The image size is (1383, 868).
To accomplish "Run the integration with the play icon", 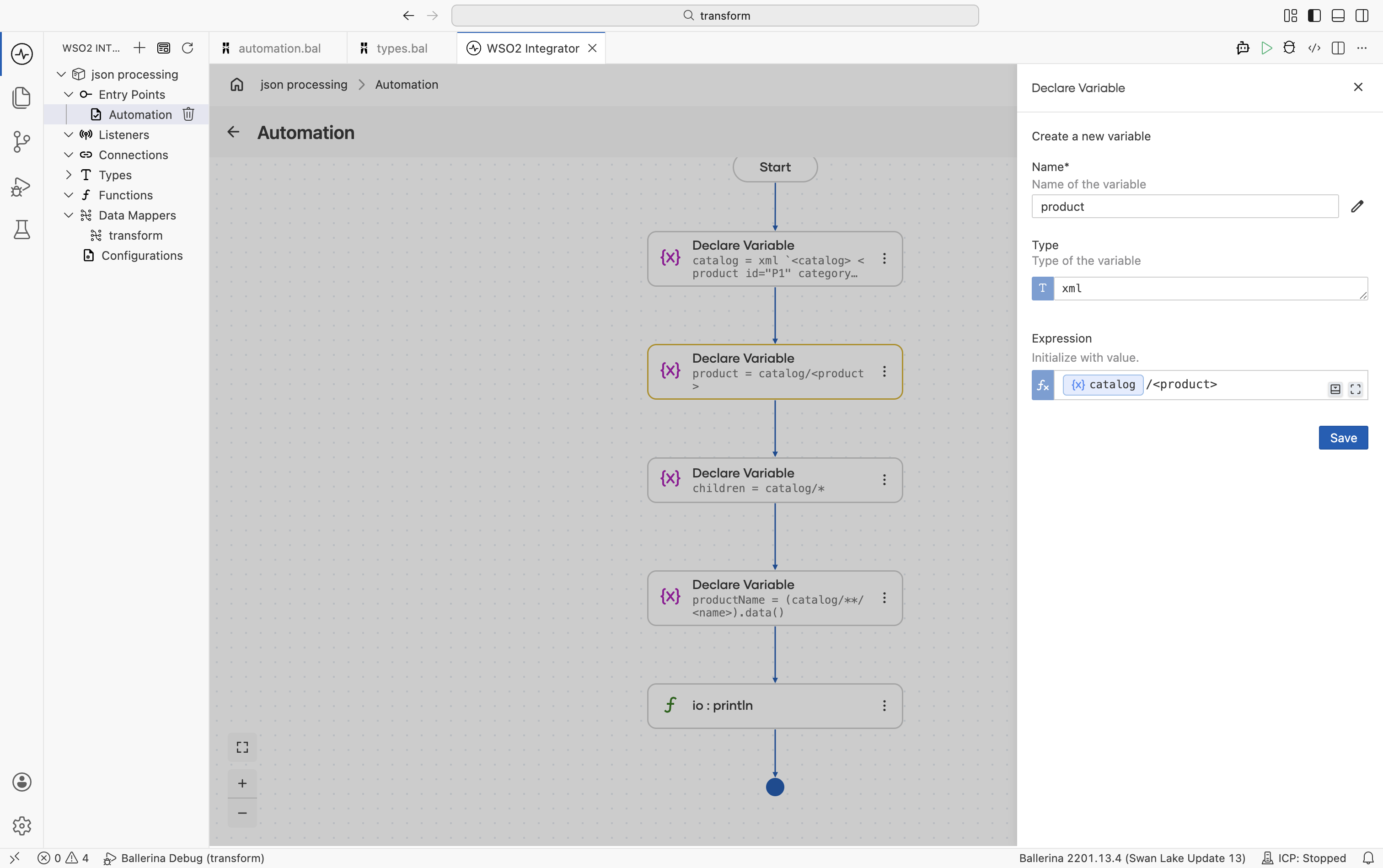I will pos(1266,48).
